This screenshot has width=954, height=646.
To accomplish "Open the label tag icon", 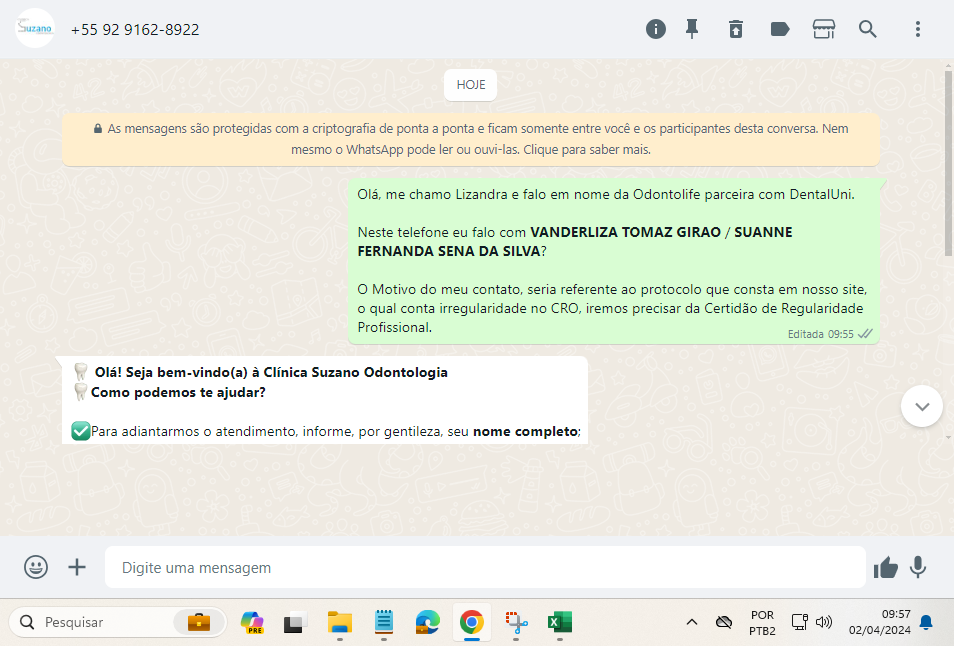I will pyautogui.click(x=779, y=29).
